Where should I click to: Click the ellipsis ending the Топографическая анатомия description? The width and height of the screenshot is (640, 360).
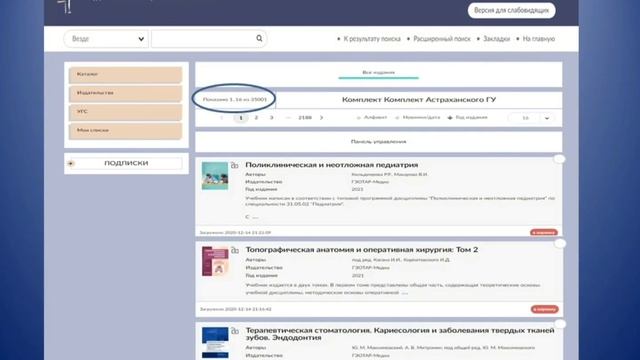coord(404,293)
